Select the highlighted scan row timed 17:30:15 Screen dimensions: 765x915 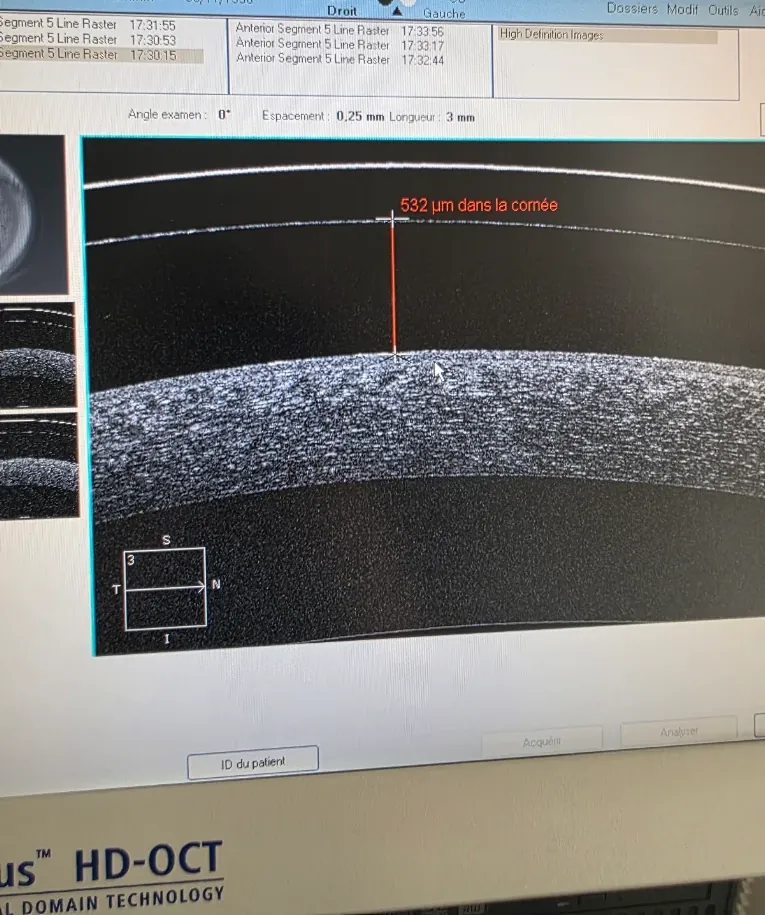tap(102, 55)
